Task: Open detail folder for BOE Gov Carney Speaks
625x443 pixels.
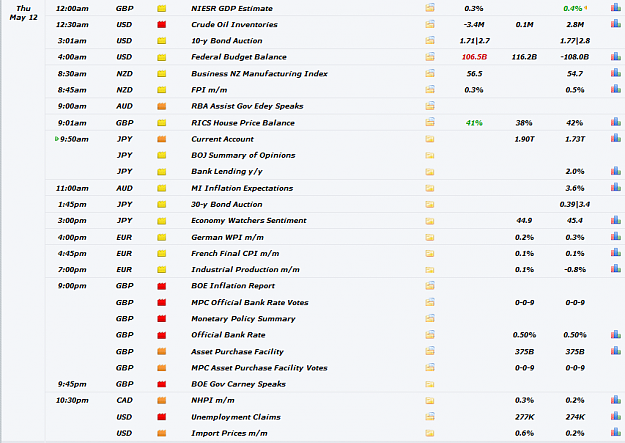Action: pos(430,384)
